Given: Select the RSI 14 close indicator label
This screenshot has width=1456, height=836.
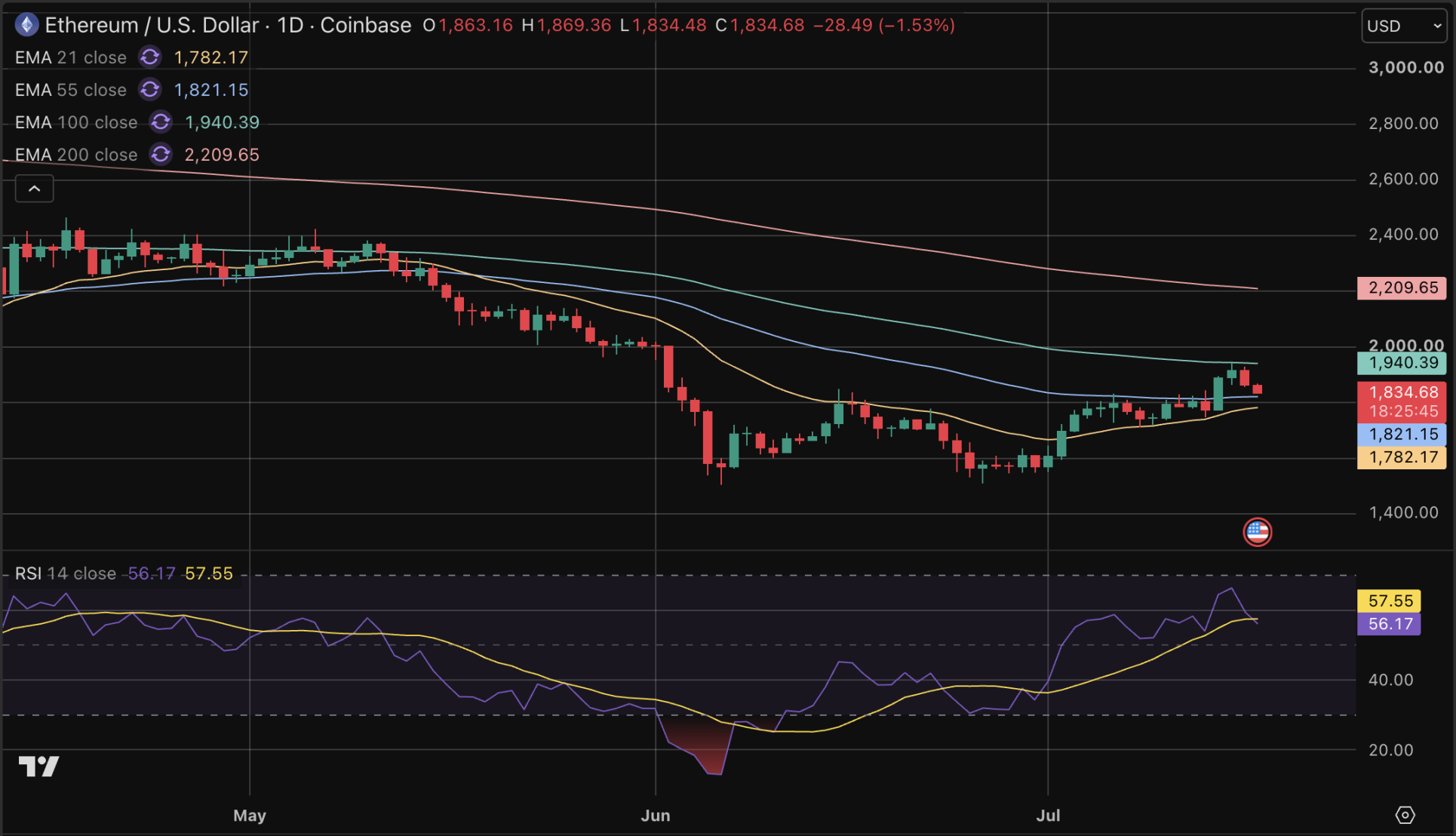Looking at the screenshot, I should [x=66, y=573].
